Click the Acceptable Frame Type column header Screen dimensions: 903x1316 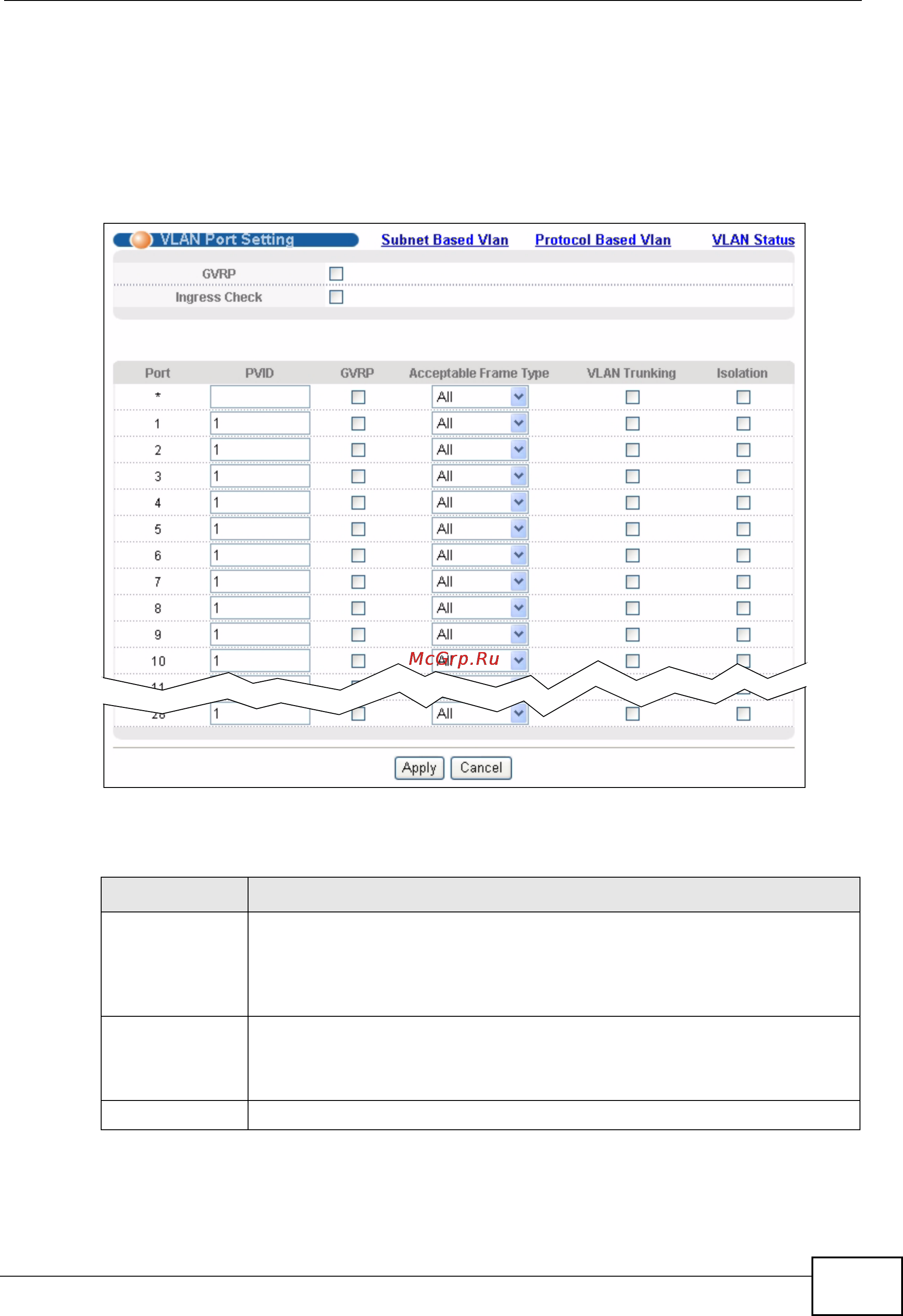[479, 373]
